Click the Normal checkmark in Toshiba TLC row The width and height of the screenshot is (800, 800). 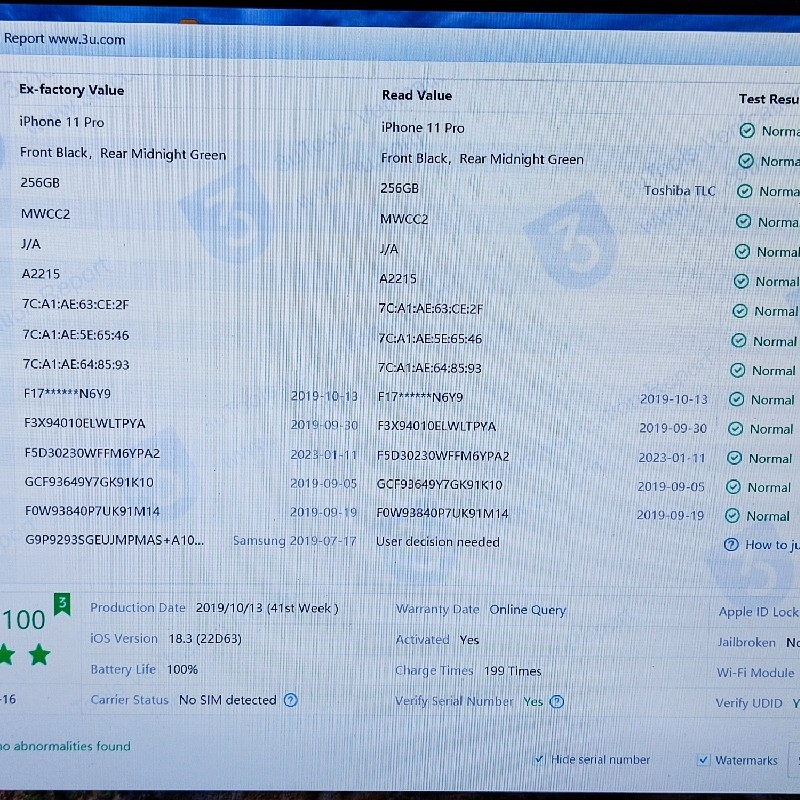tap(745, 191)
